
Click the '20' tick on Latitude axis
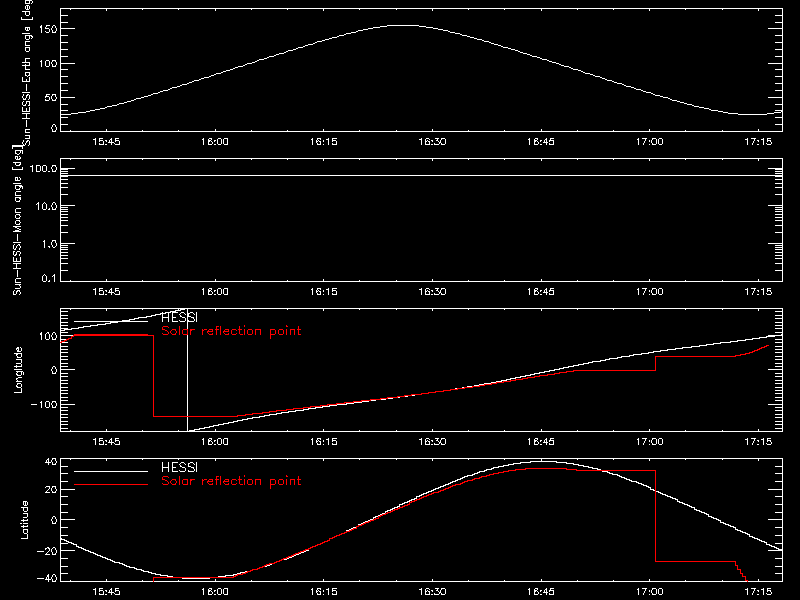point(51,489)
